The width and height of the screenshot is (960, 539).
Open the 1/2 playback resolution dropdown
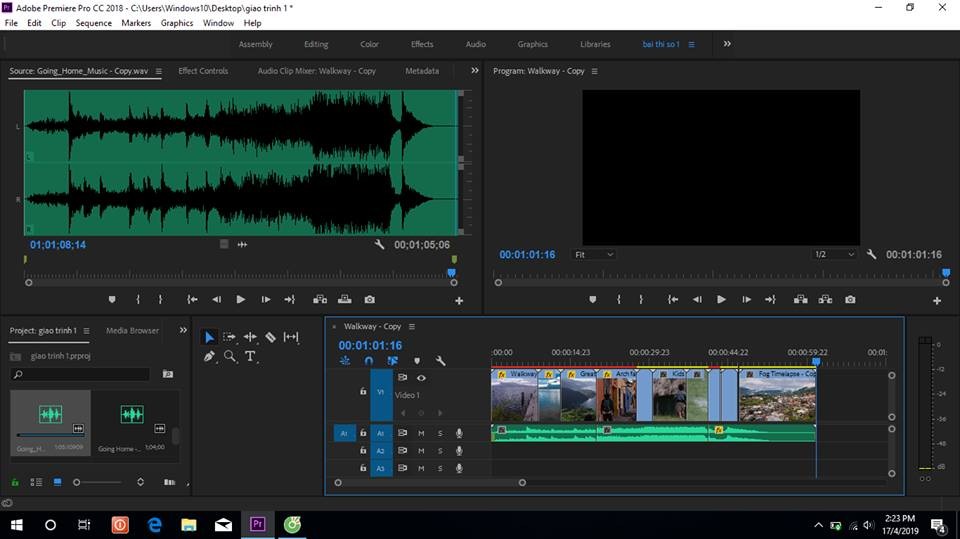point(834,254)
